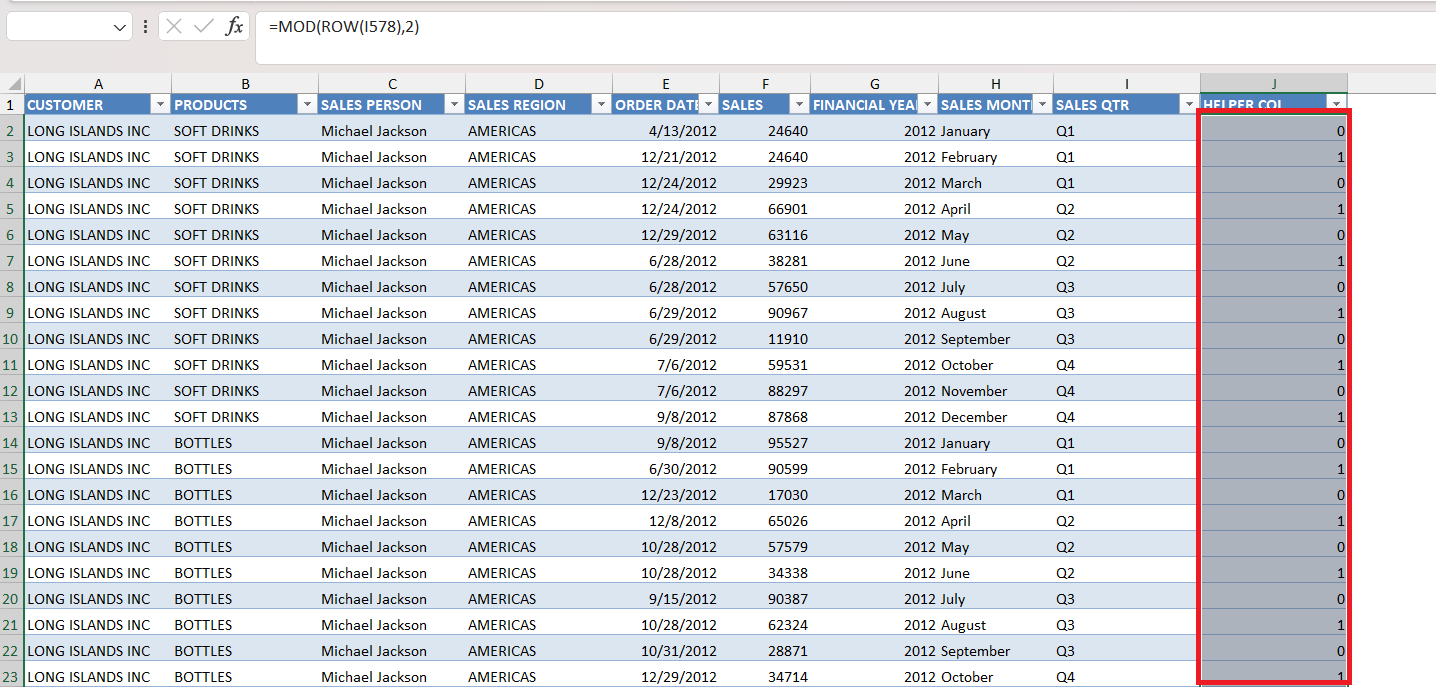Viewport: 1436px width, 687px height.
Task: Open the PRODUCTS filter dropdown
Action: point(307,105)
